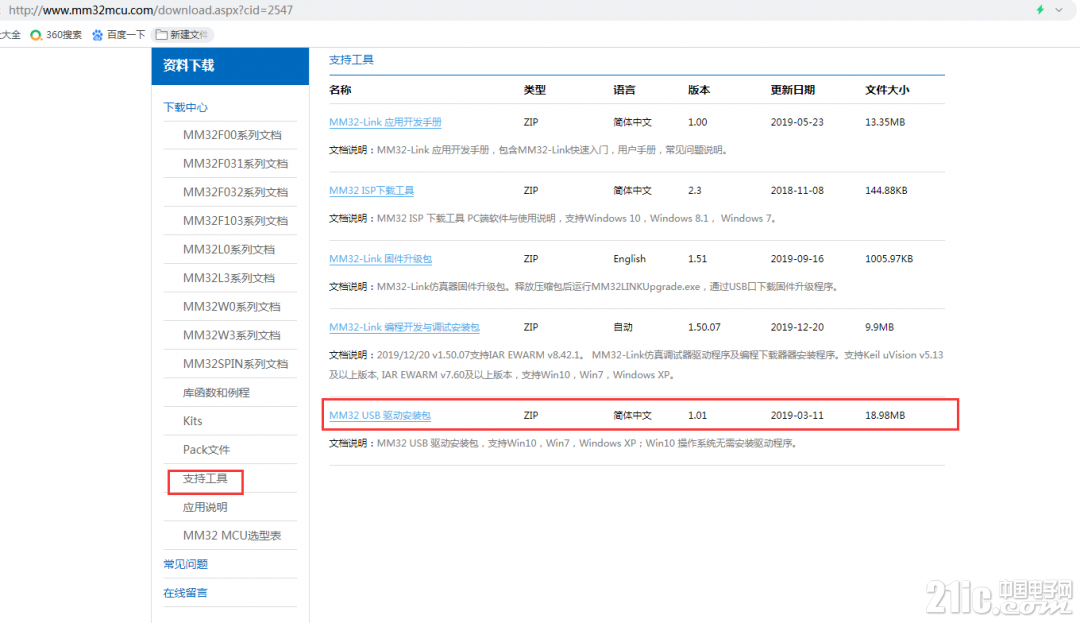Click version 1.01 of USB driver

[x=698, y=415]
